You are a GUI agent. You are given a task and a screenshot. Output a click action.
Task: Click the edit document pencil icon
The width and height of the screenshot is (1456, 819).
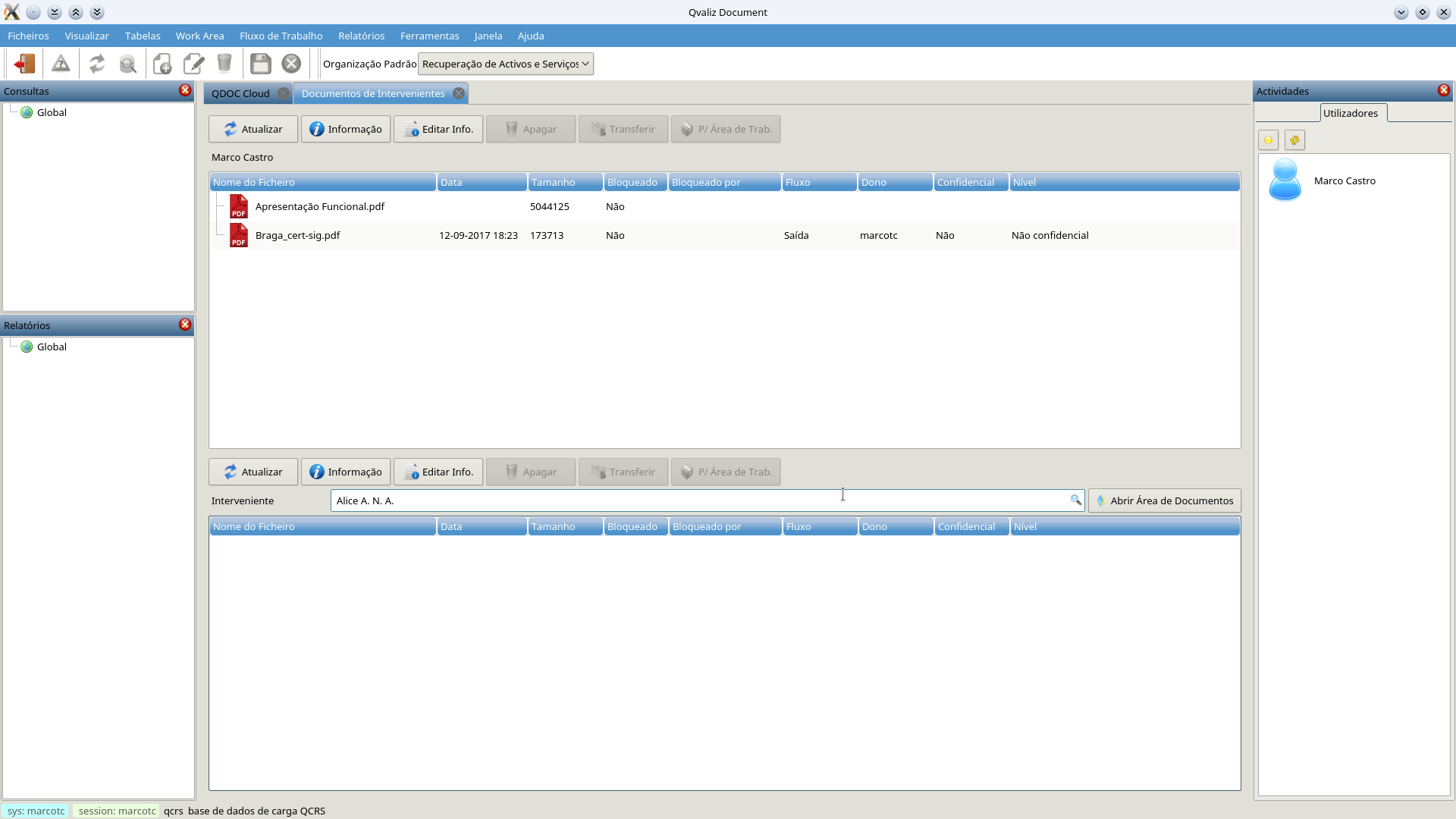tap(194, 64)
